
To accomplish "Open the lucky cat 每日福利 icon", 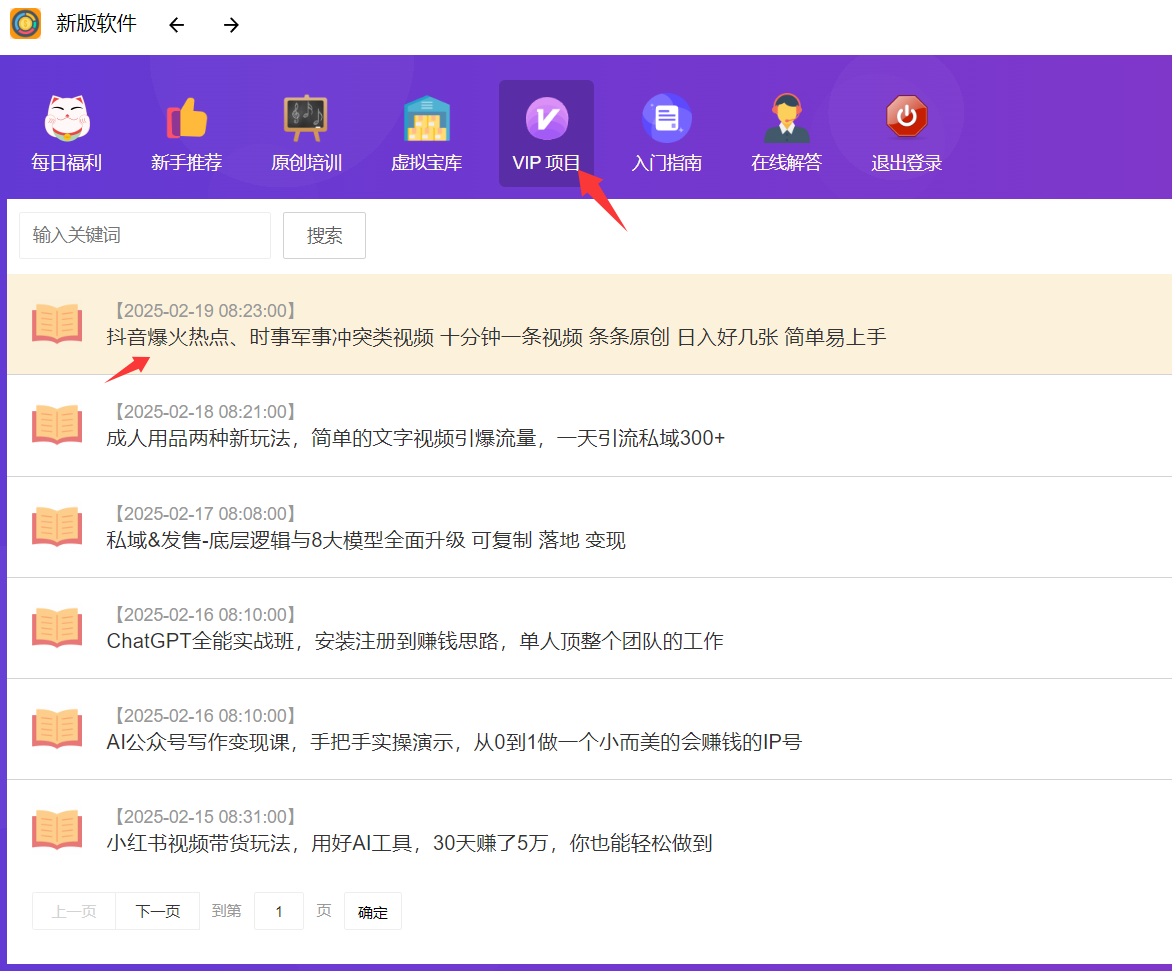I will [x=67, y=118].
